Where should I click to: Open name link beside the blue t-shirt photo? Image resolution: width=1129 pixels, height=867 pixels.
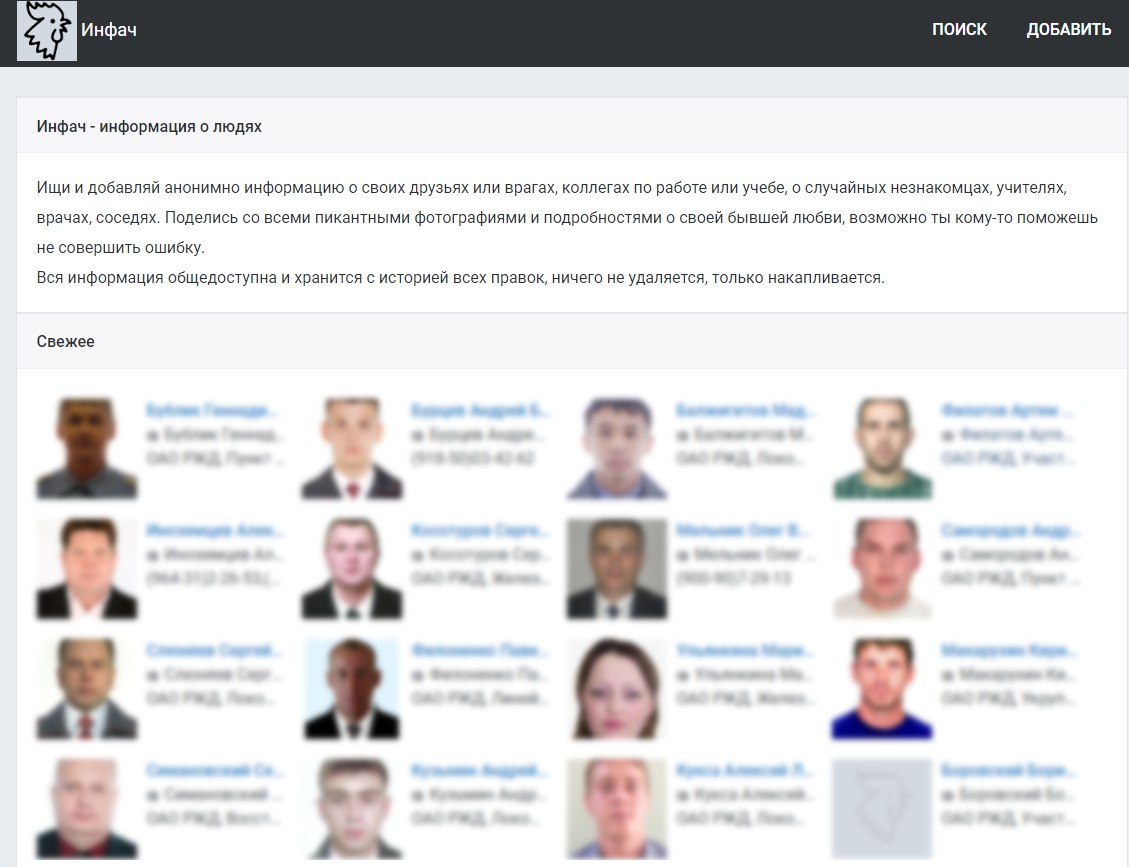click(1007, 650)
